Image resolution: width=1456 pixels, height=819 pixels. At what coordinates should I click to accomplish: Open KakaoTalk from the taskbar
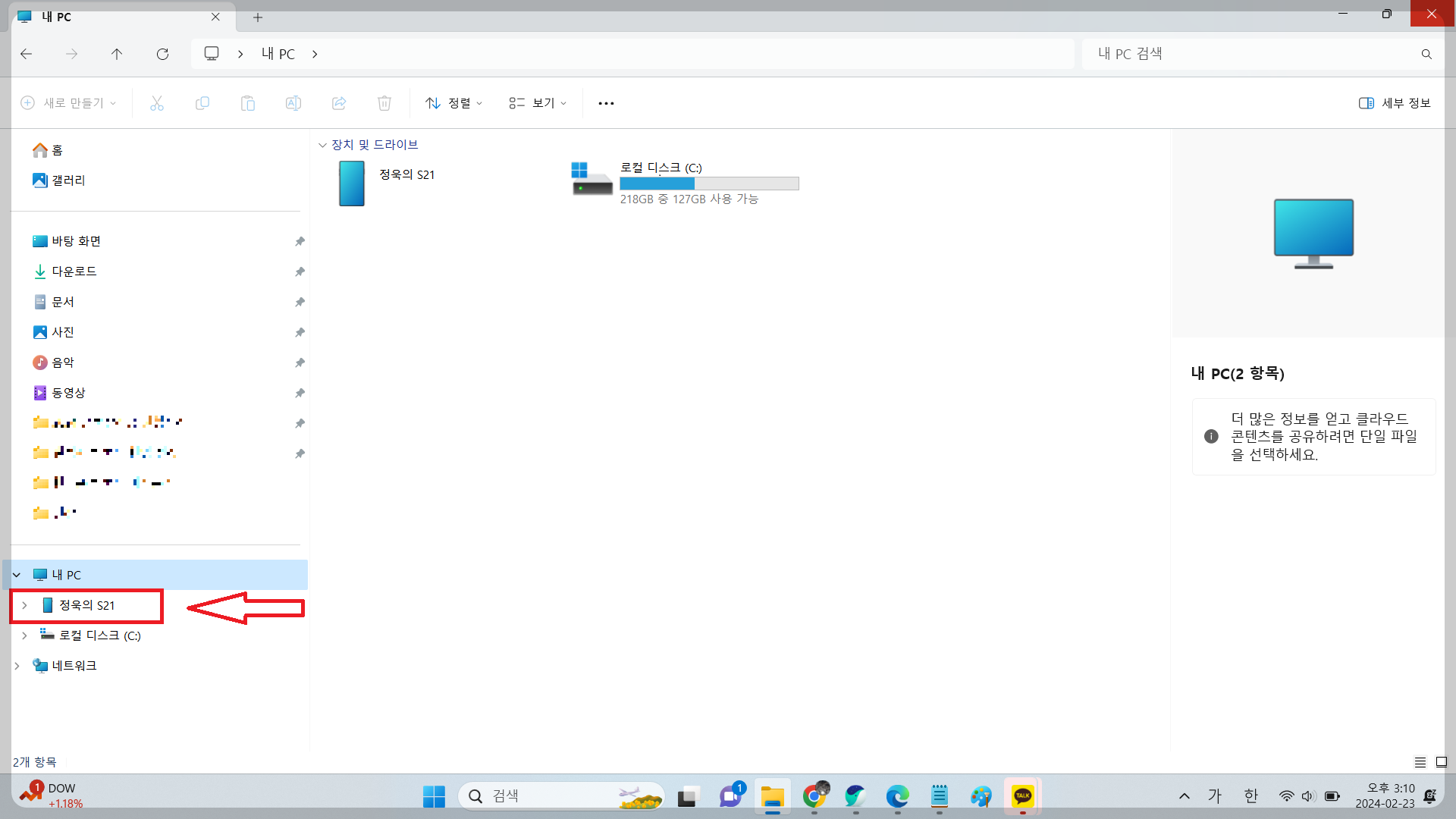(x=1022, y=795)
